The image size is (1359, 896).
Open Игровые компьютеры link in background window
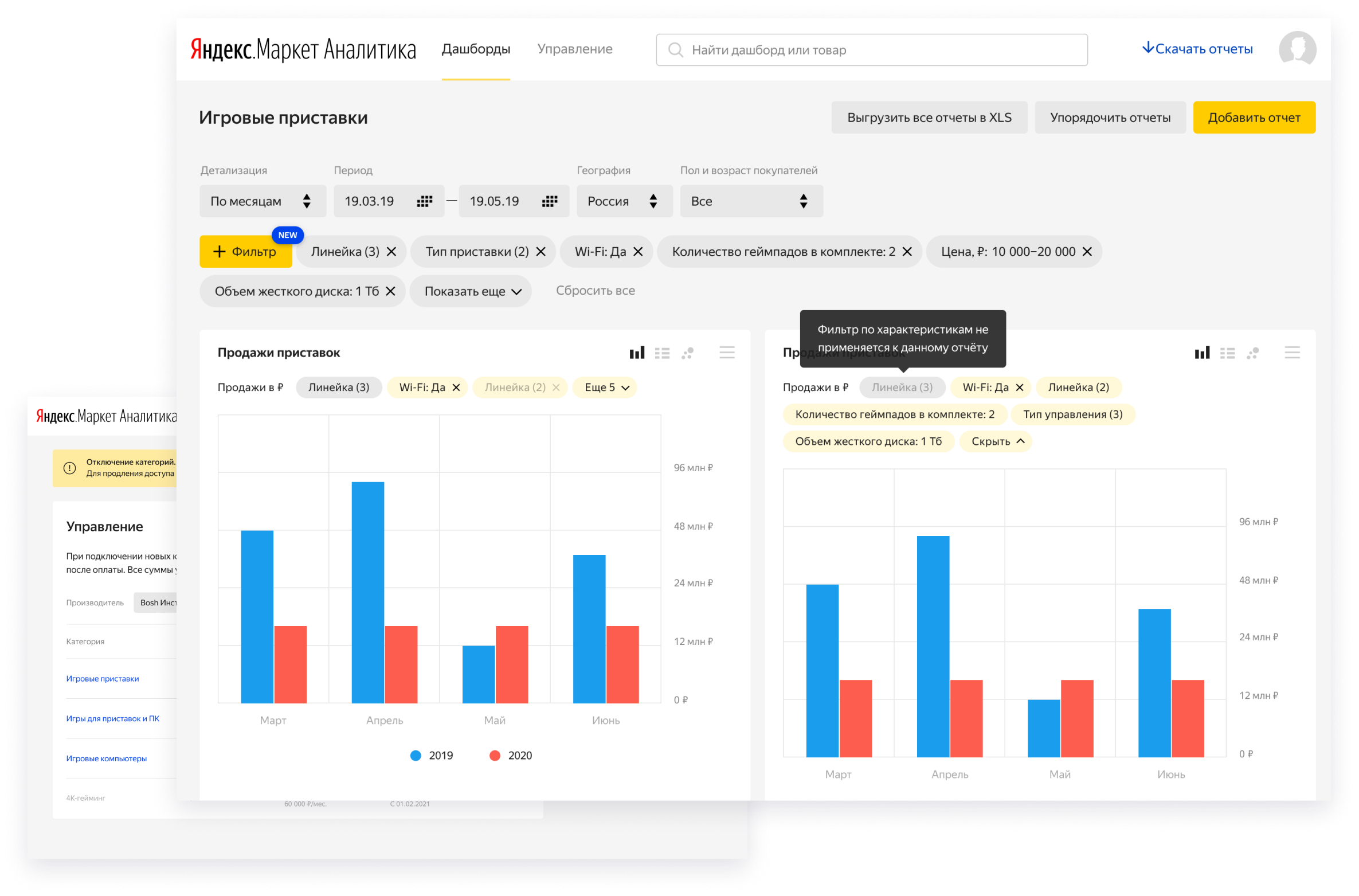[x=107, y=758]
